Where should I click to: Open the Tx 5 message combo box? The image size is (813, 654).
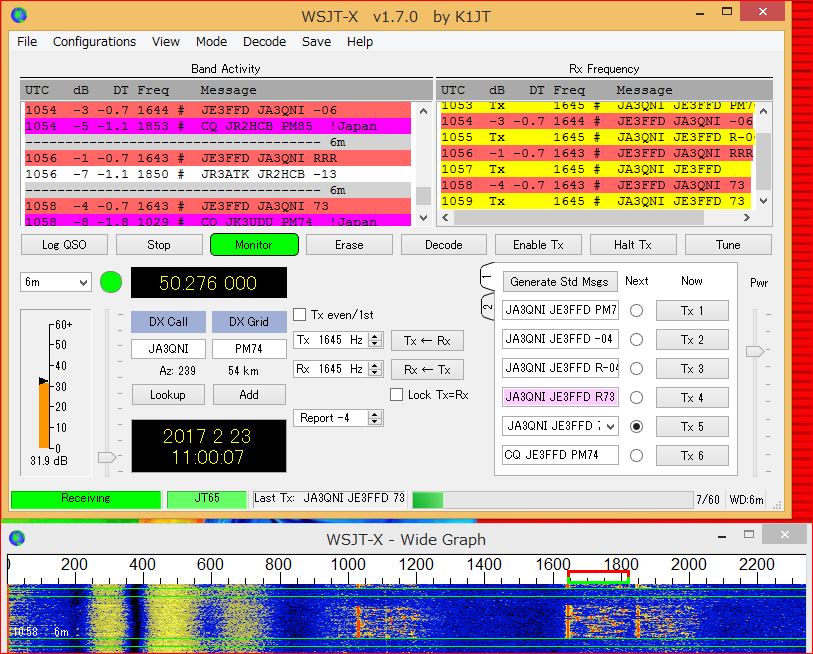click(x=560, y=426)
